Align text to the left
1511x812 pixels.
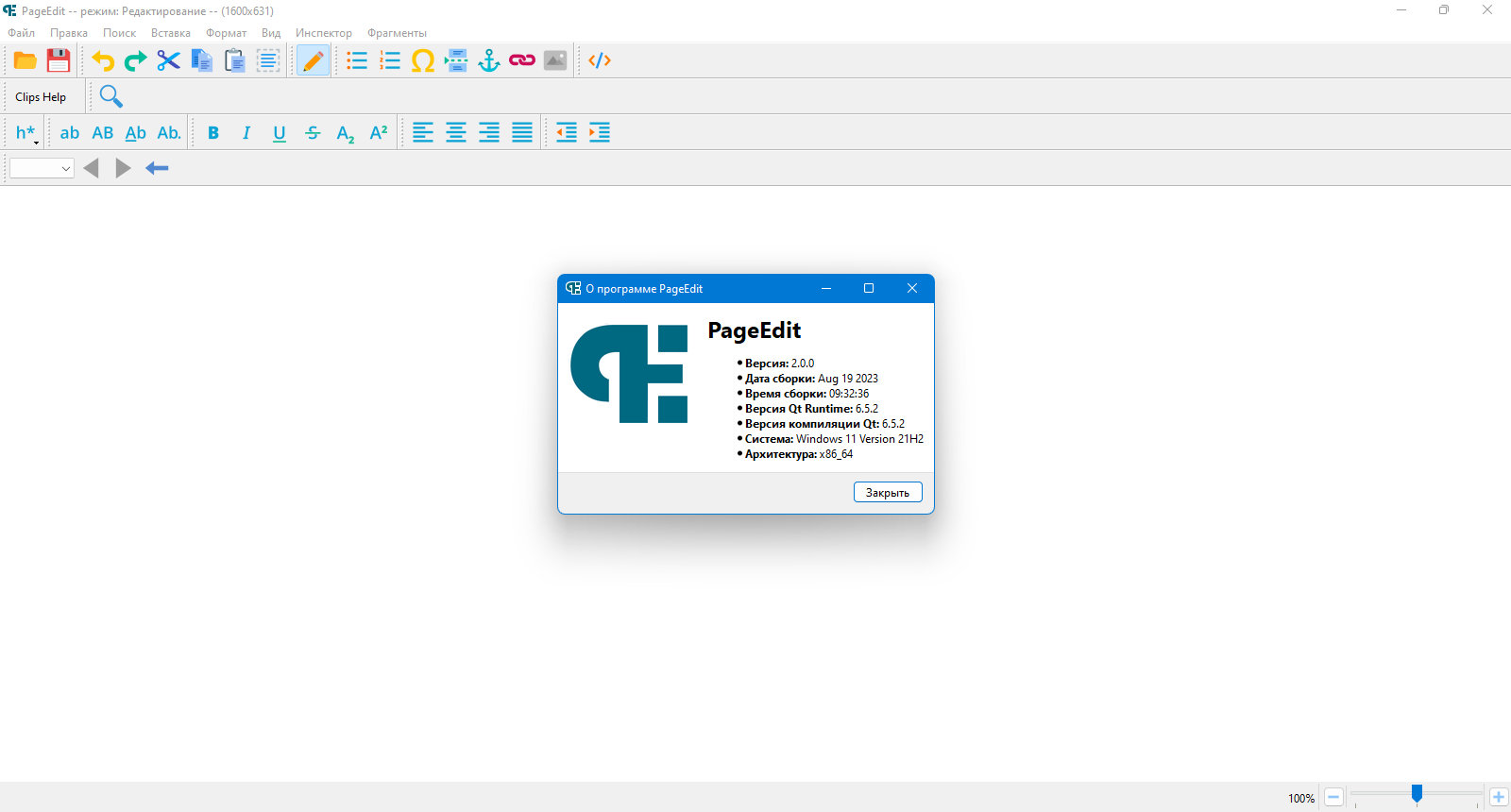(x=423, y=133)
